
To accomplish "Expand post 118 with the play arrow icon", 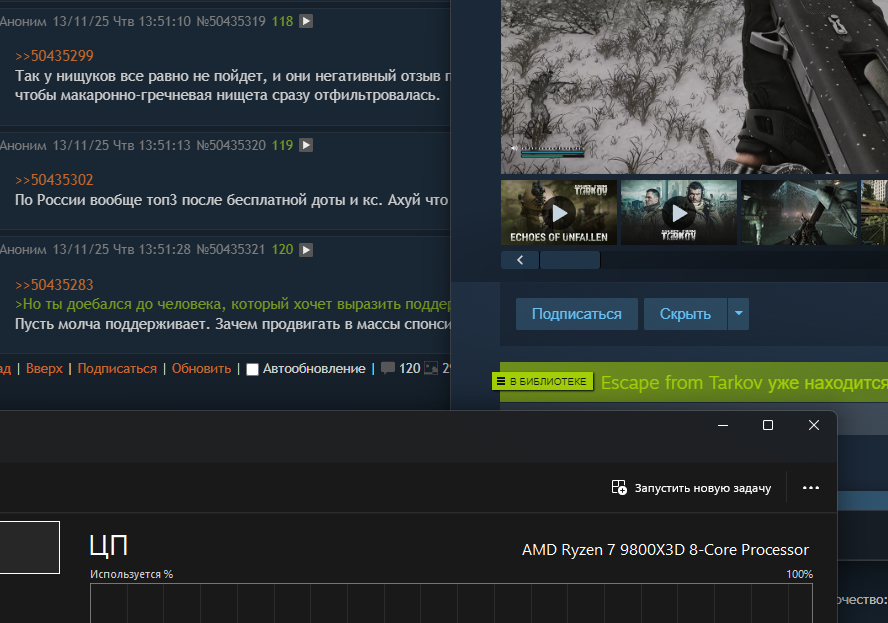I will tap(306, 22).
